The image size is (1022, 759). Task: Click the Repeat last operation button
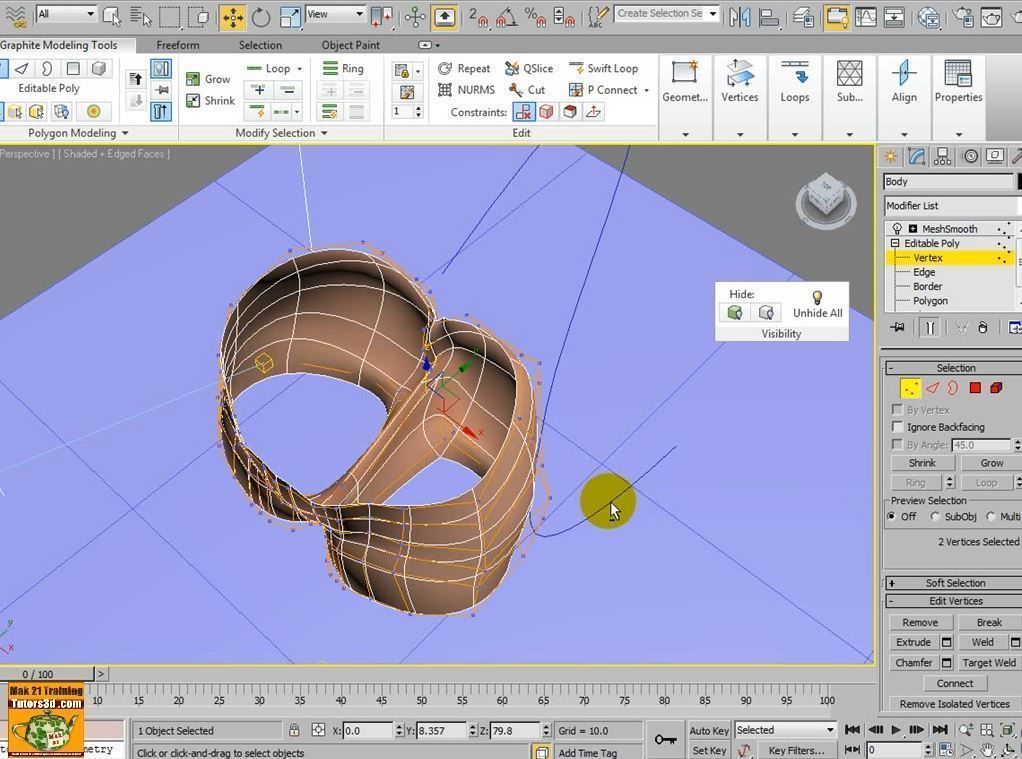tap(464, 68)
